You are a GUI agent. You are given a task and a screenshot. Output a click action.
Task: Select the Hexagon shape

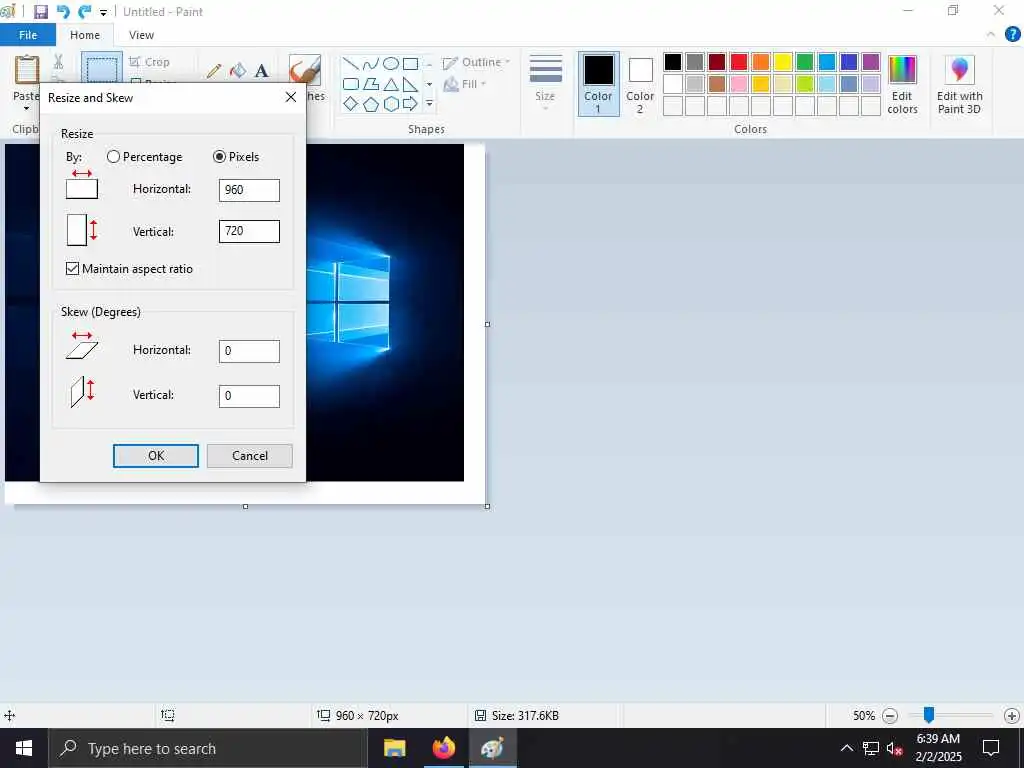pos(391,104)
